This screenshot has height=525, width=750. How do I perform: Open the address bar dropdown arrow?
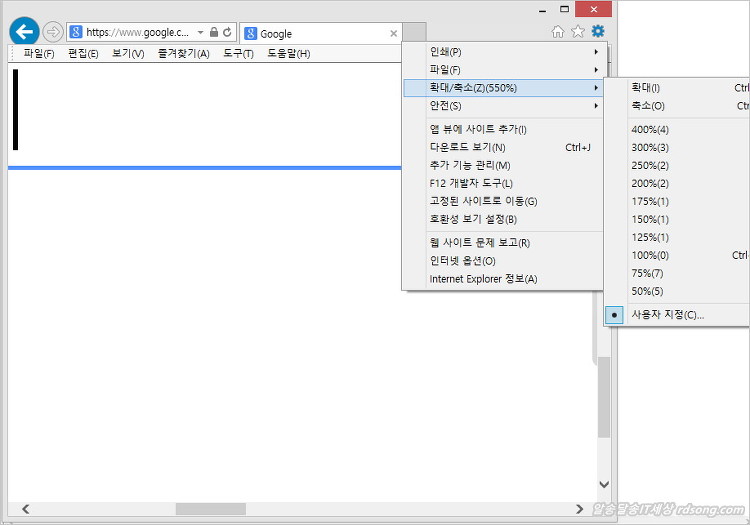point(200,33)
